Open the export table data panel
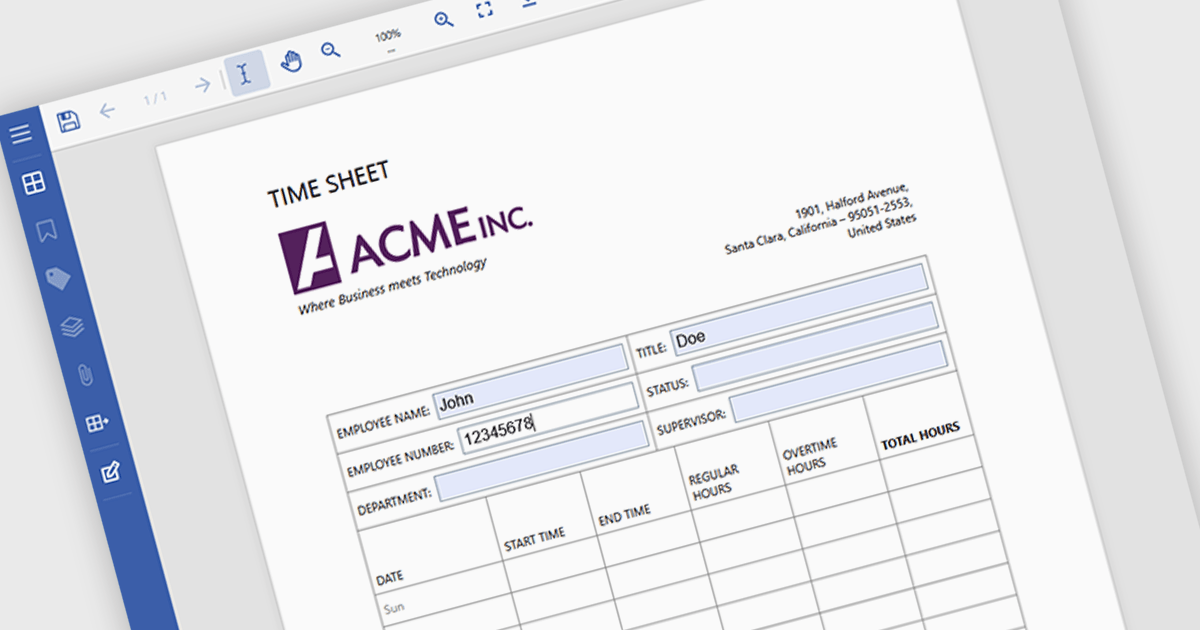1200x630 pixels. point(98,423)
